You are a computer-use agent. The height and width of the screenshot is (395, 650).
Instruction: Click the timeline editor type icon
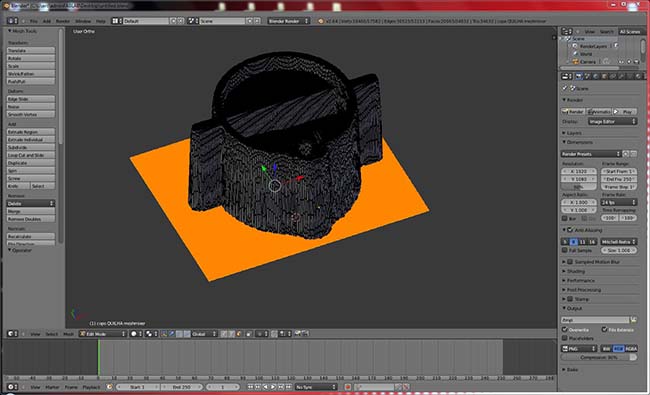coord(12,387)
